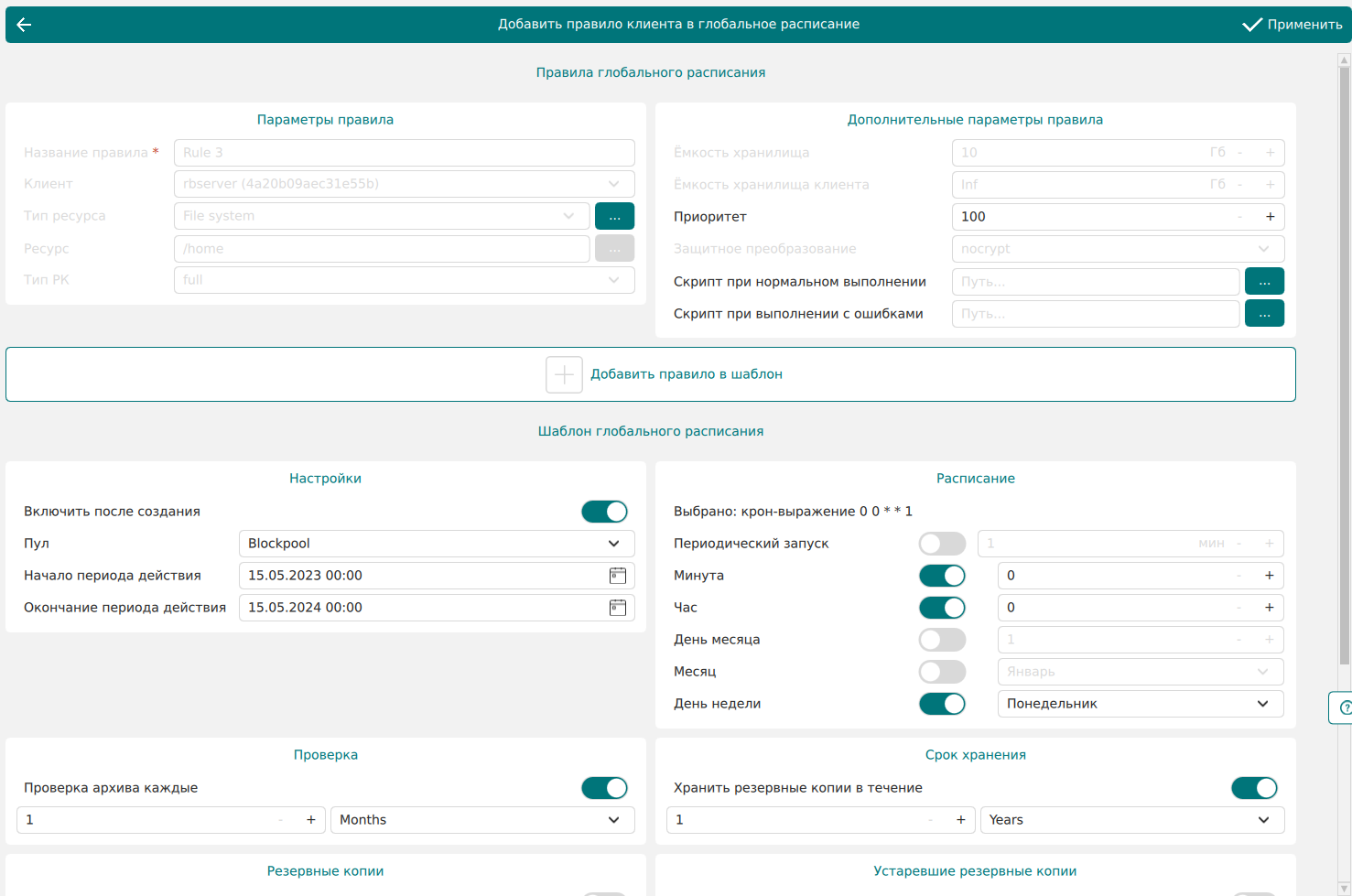1352x896 pixels.
Task: Click the back arrow in header
Action: 25,25
